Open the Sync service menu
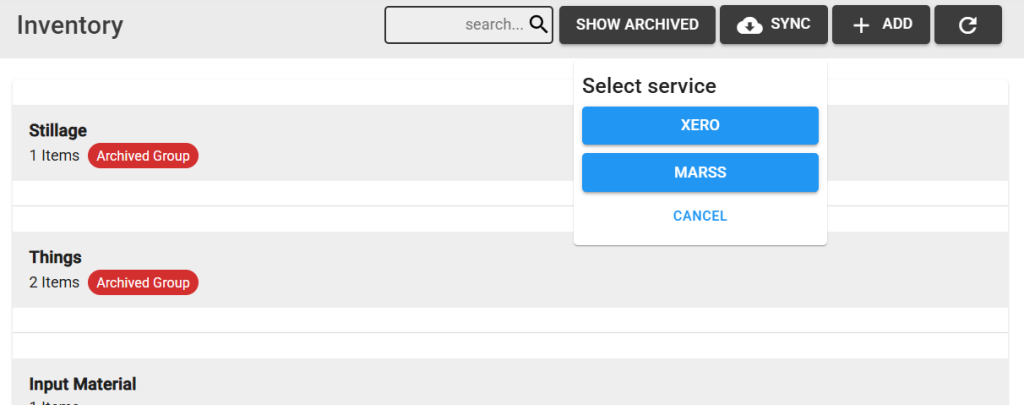The image size is (1024, 405). point(773,25)
